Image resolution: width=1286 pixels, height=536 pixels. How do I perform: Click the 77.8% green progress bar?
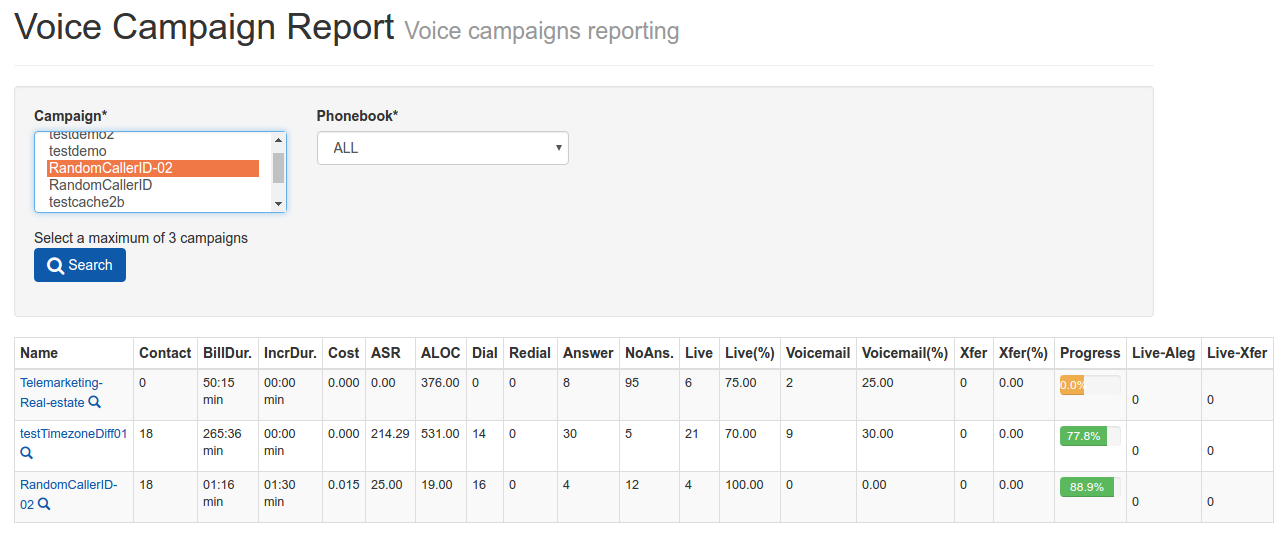[x=1083, y=436]
